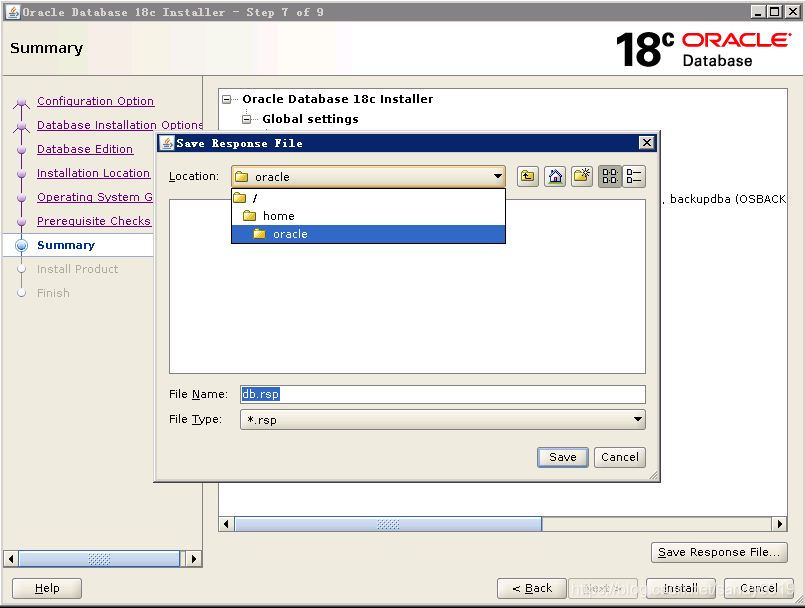
Task: Select root '/' folder in location list
Action: [x=368, y=198]
